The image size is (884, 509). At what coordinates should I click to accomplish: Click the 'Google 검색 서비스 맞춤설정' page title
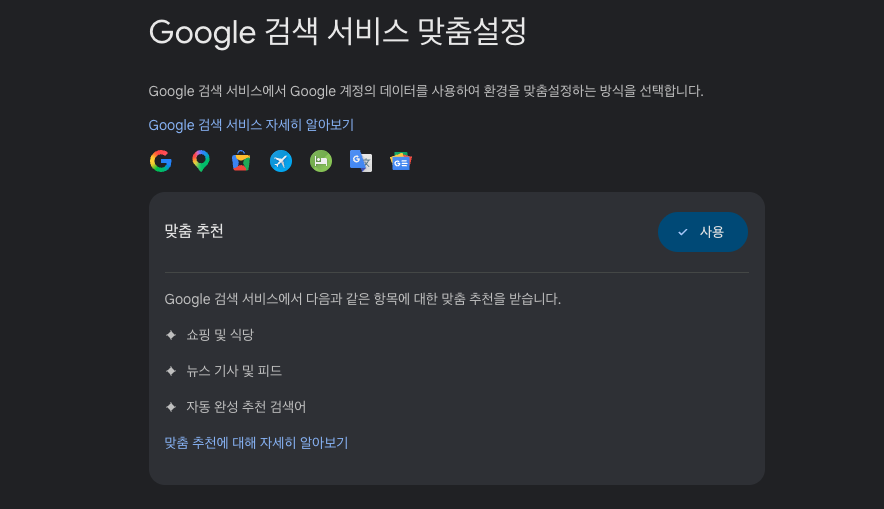pyautogui.click(x=338, y=32)
